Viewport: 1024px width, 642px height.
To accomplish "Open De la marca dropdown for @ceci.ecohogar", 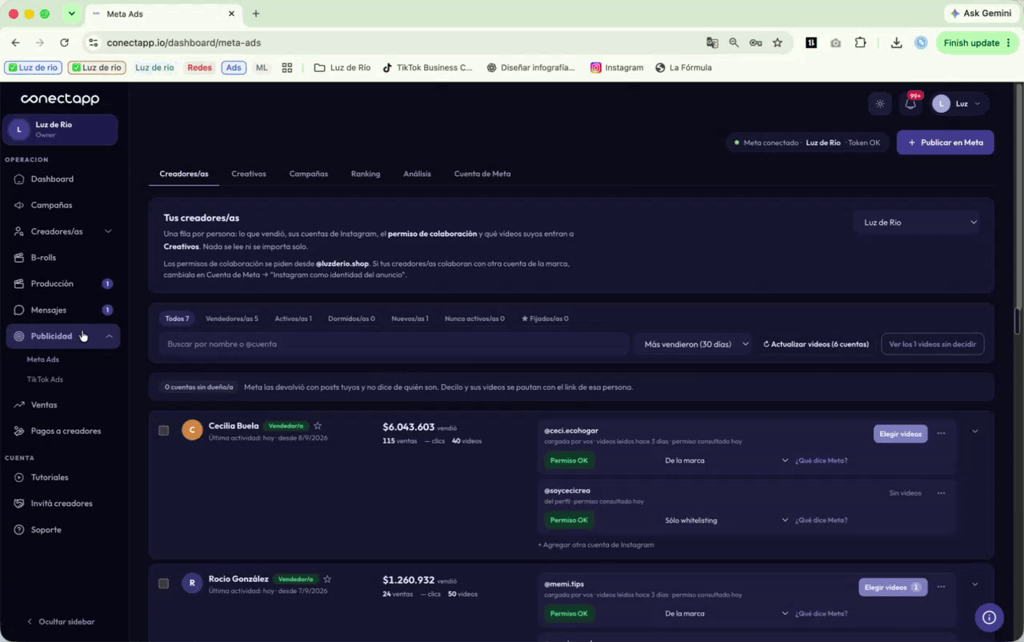I will tap(726, 460).
